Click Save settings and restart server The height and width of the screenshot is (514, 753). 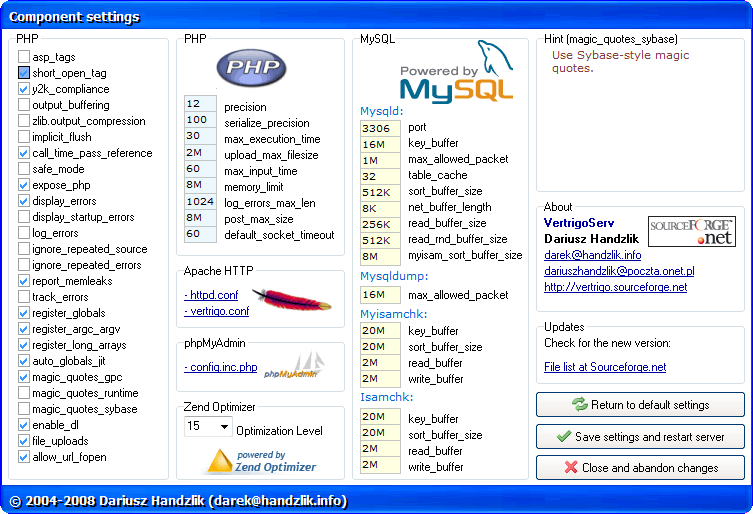pyautogui.click(x=640, y=437)
